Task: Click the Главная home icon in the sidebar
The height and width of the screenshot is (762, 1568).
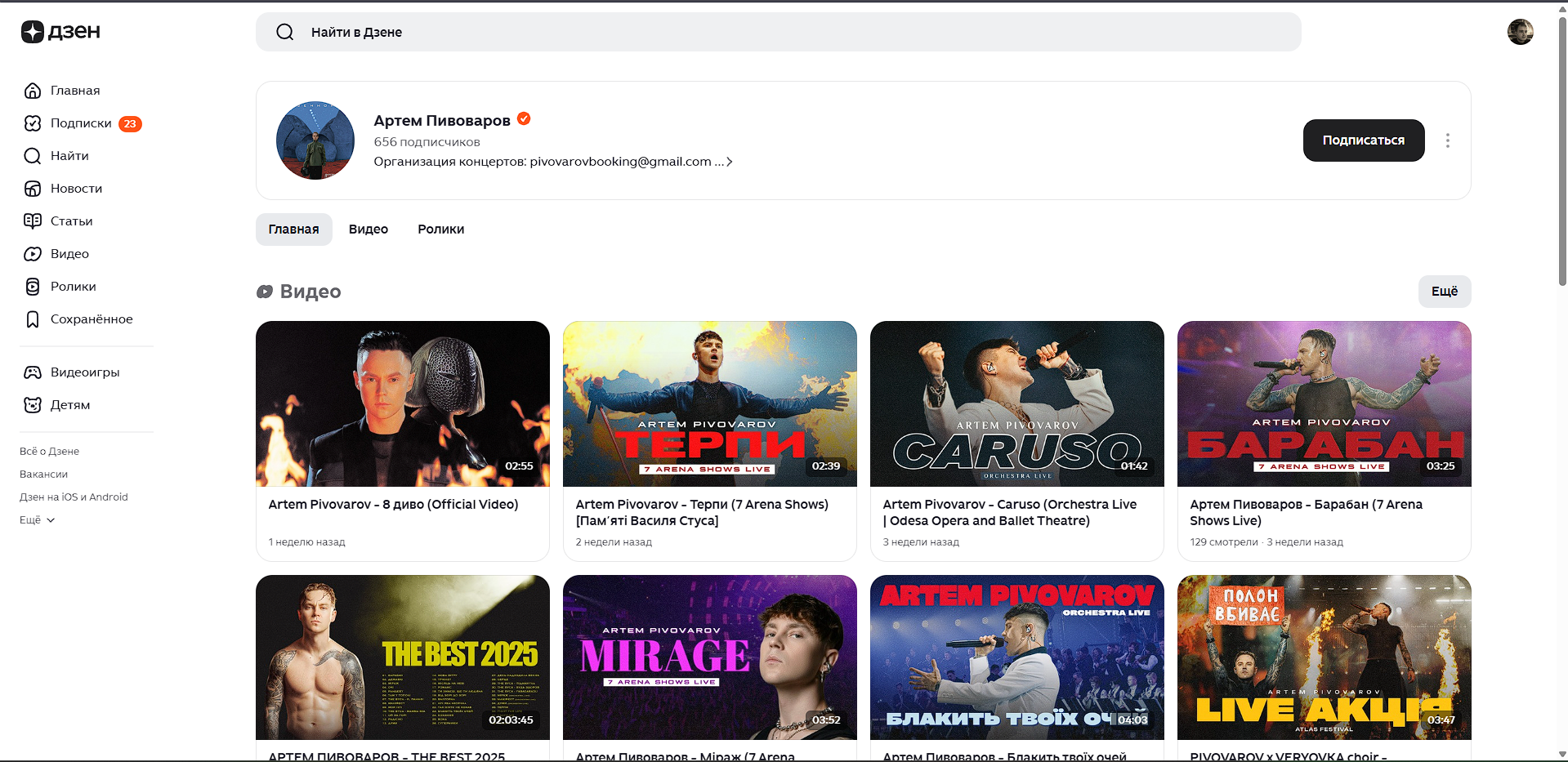Action: [x=33, y=91]
